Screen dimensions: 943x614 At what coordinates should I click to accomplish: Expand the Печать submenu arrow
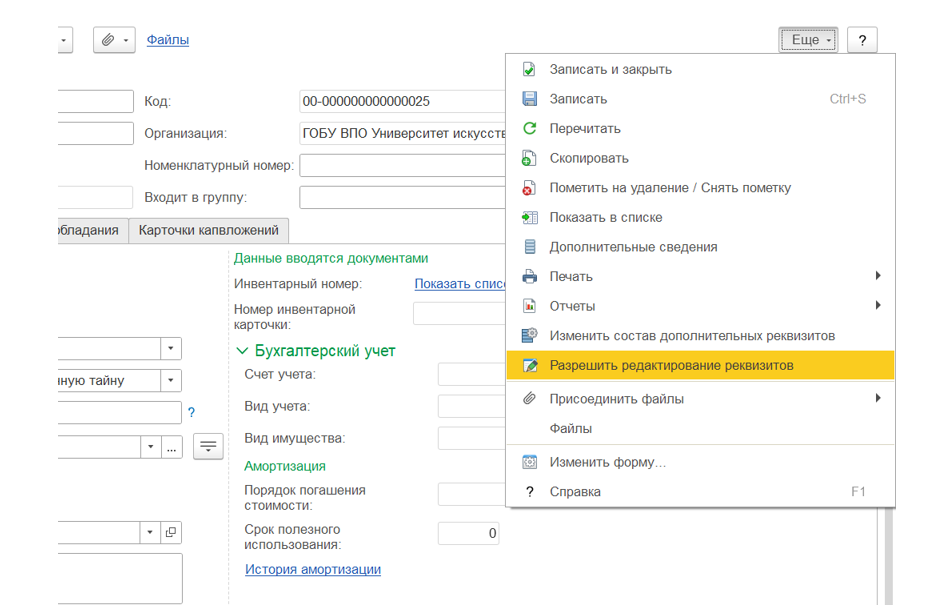click(878, 276)
